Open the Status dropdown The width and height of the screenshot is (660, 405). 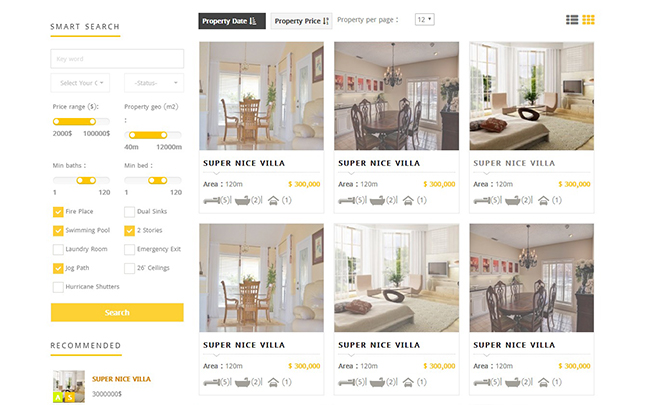pos(154,83)
